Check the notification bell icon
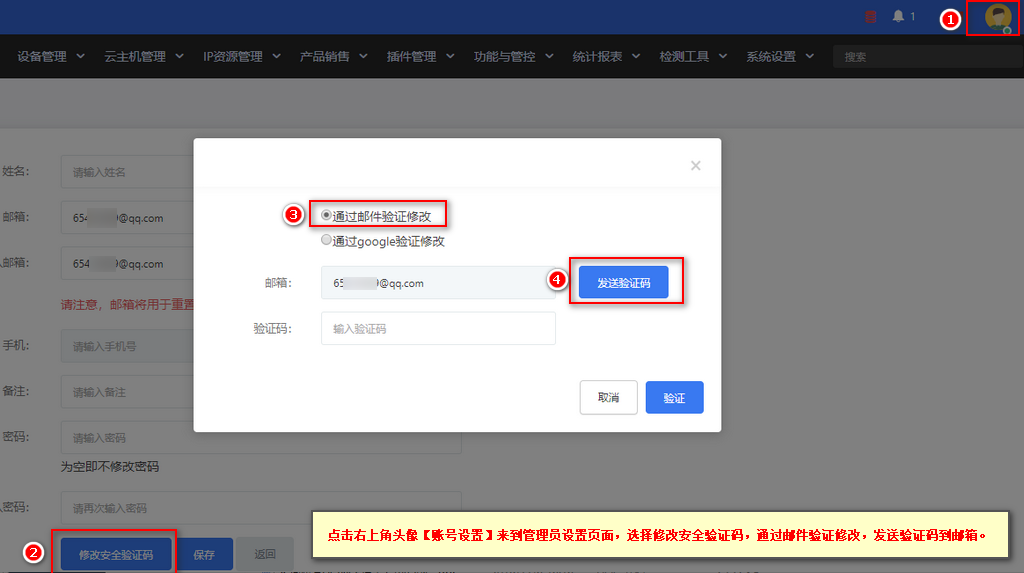 (899, 16)
